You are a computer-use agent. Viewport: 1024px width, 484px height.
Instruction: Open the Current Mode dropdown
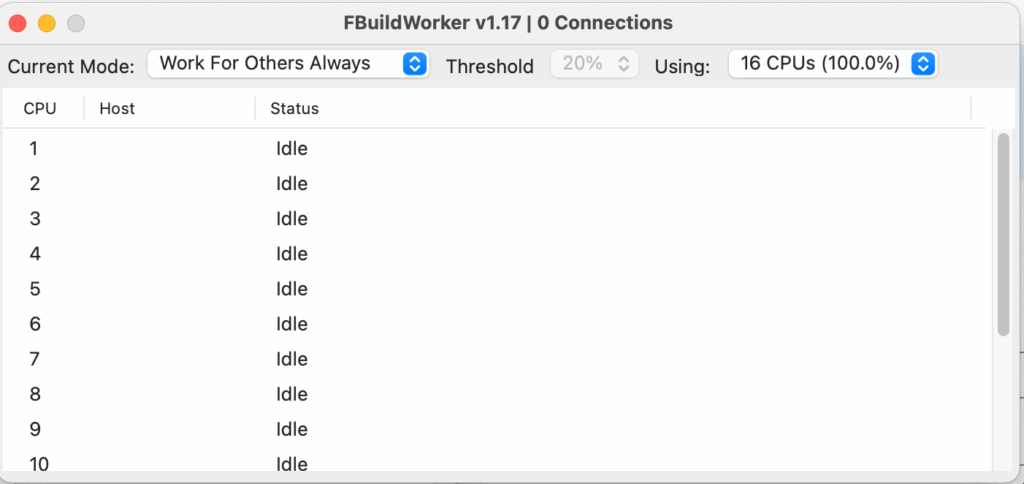point(288,64)
